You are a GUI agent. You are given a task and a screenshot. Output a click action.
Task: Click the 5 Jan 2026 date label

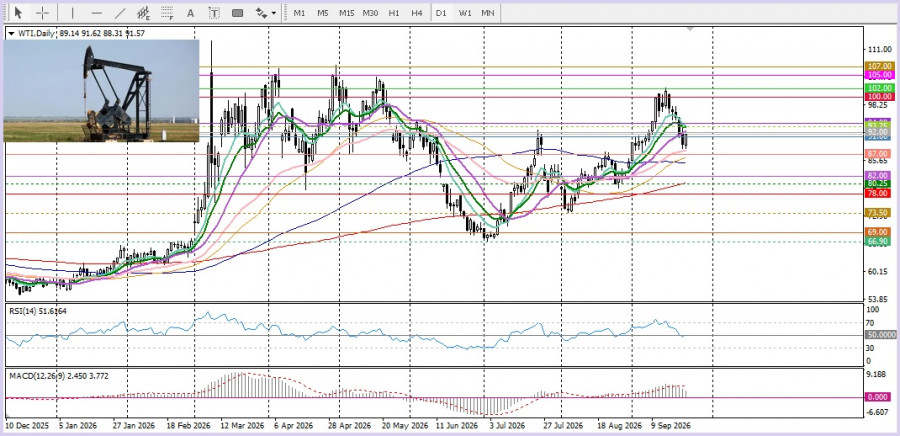(77, 426)
